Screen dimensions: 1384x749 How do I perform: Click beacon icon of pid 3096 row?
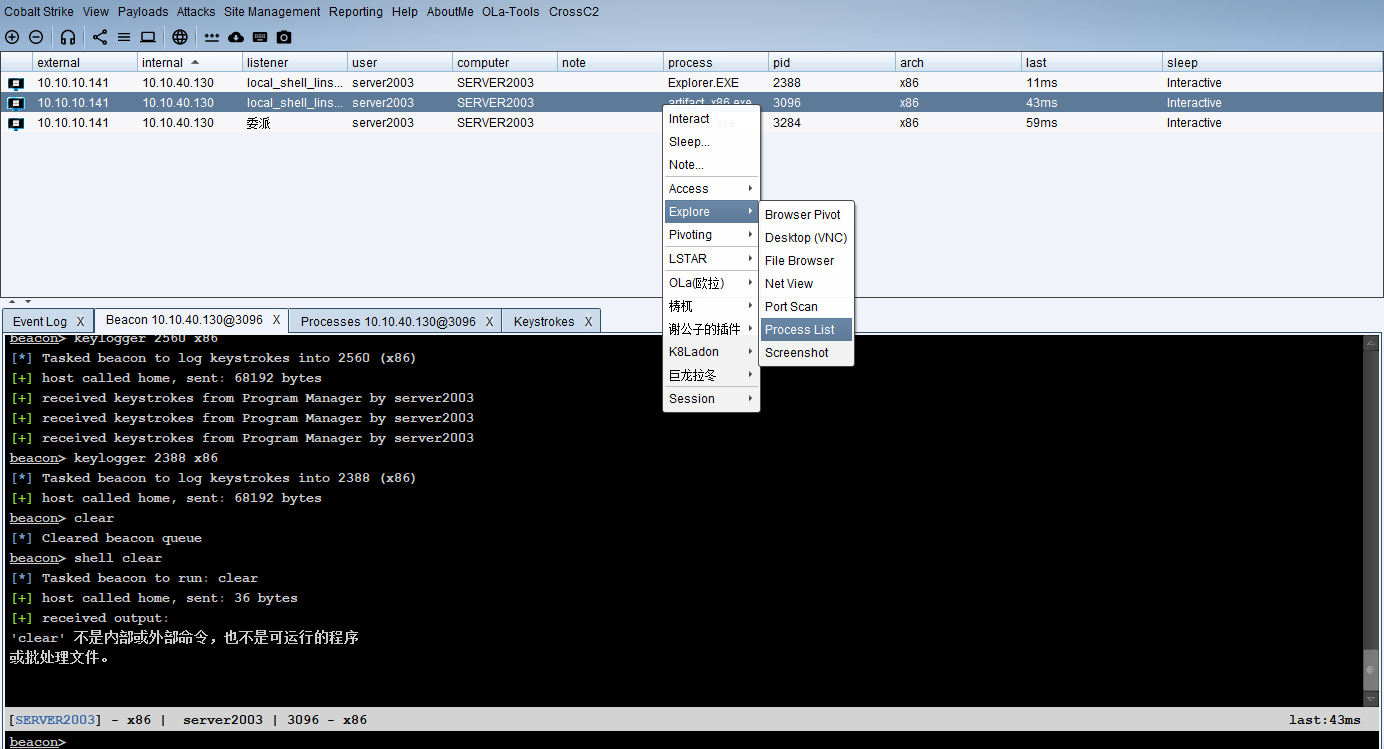[x=16, y=103]
